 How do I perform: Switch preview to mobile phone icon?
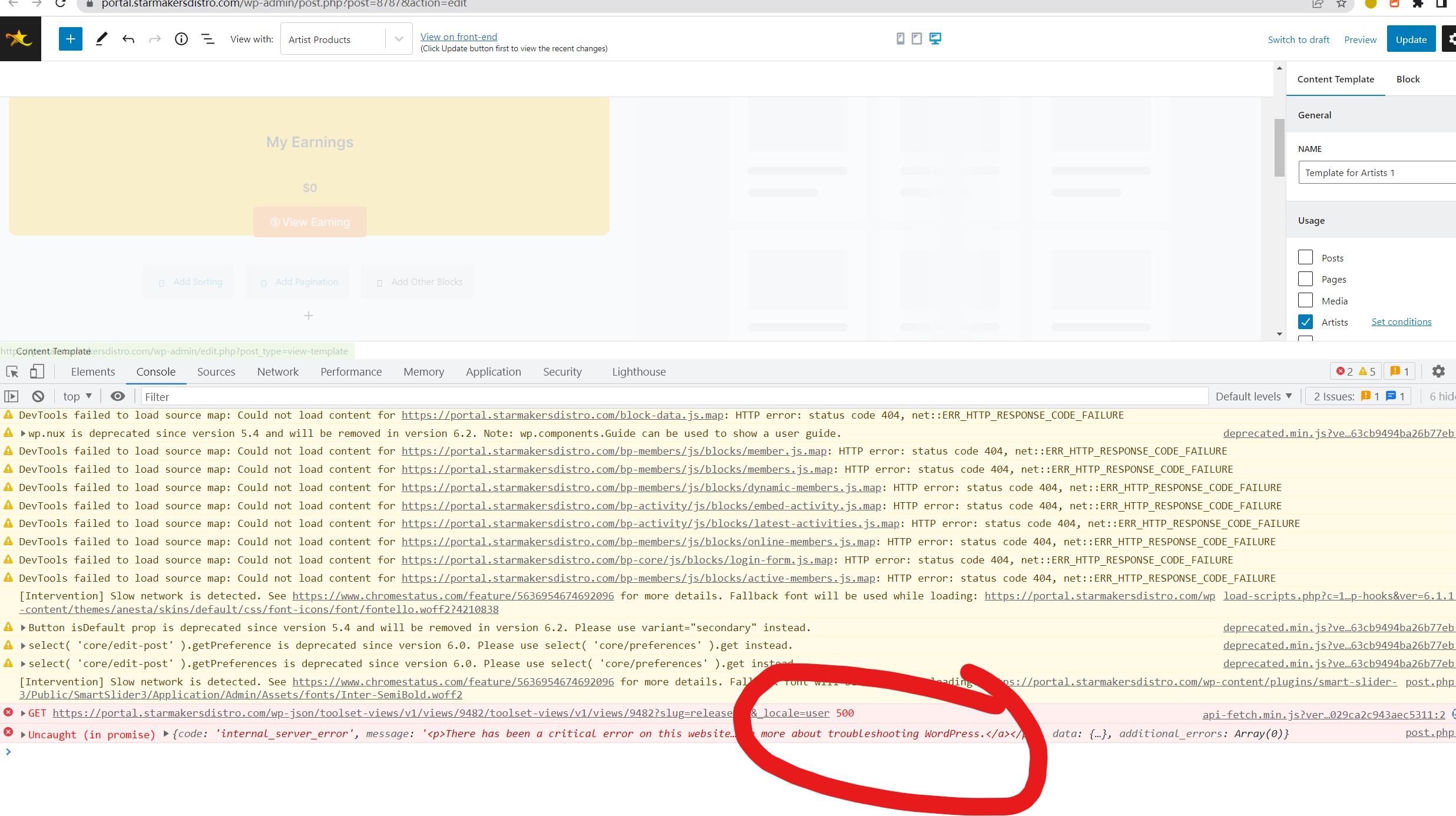point(900,38)
